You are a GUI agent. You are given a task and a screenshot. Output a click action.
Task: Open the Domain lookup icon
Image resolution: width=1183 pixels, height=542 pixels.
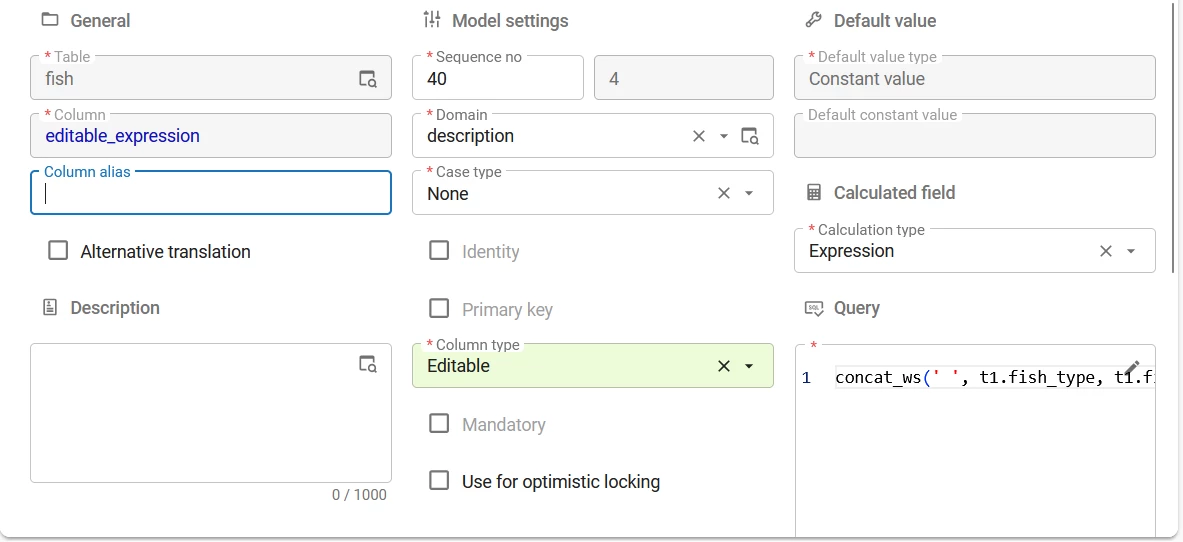tap(750, 136)
